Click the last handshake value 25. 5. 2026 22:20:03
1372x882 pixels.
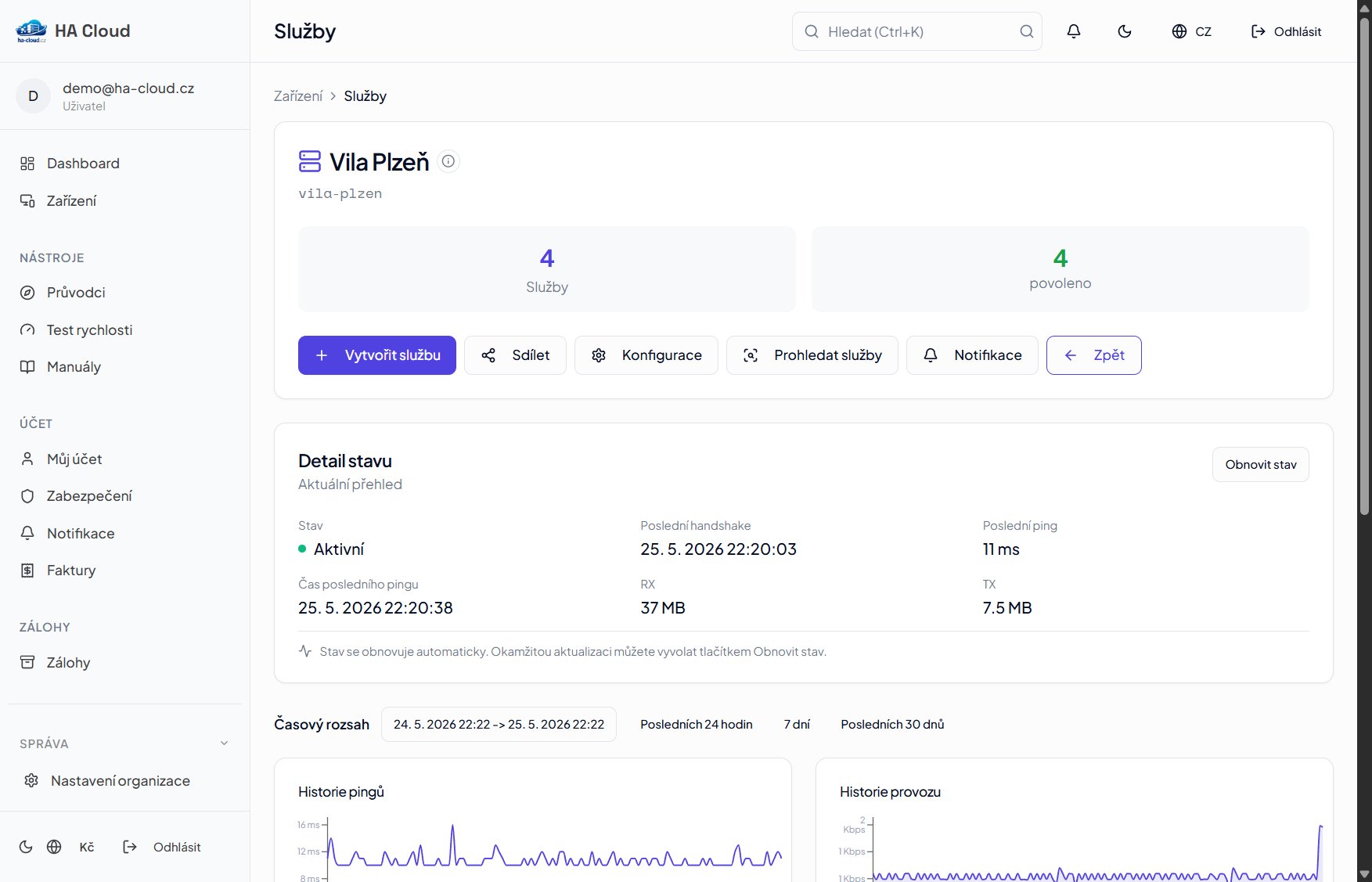pos(718,549)
